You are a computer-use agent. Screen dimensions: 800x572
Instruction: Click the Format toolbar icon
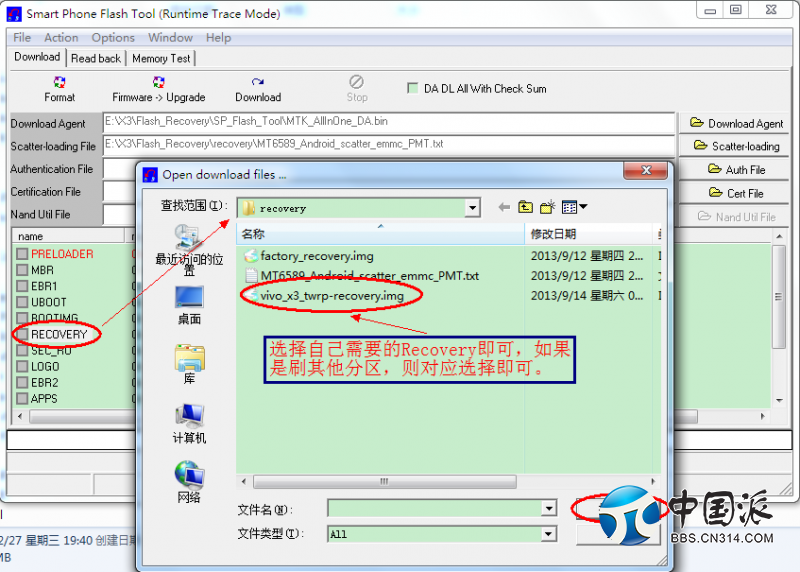click(x=59, y=82)
